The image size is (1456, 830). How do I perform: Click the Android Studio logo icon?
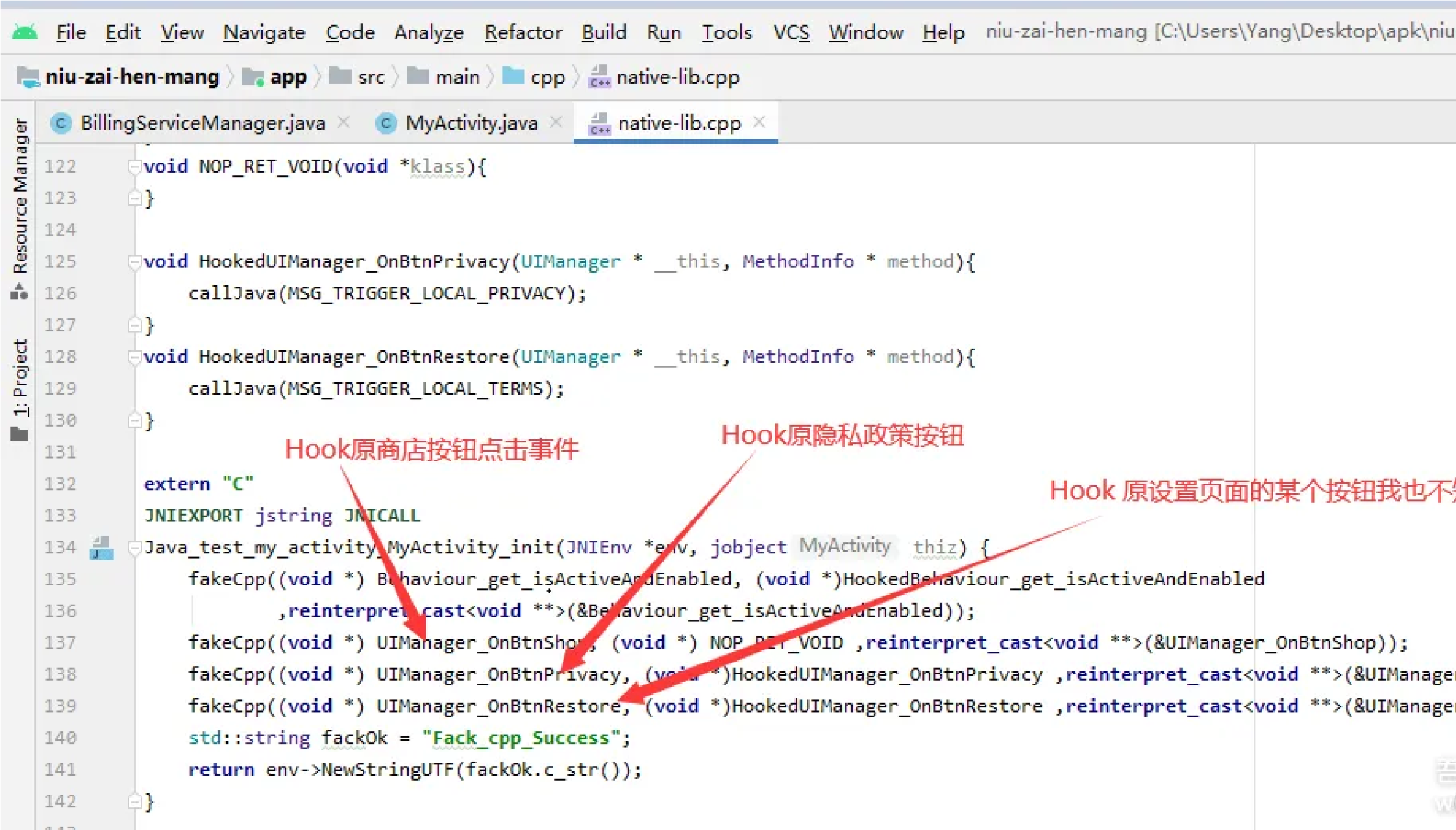pyautogui.click(x=25, y=32)
